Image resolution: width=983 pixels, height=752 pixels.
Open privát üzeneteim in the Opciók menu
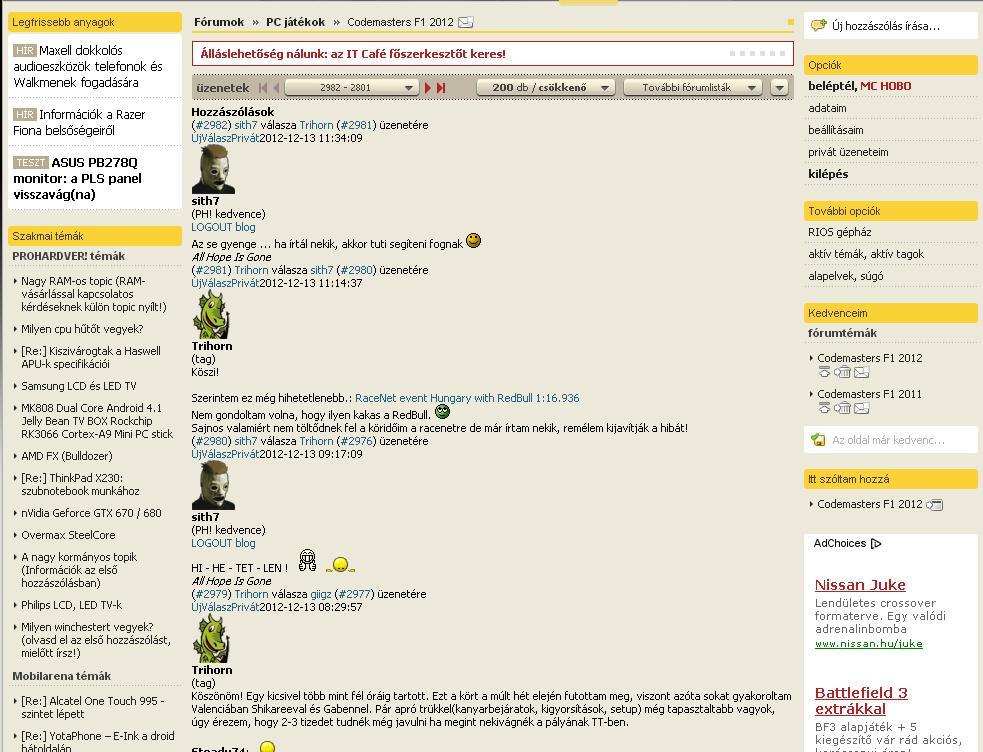(x=848, y=152)
